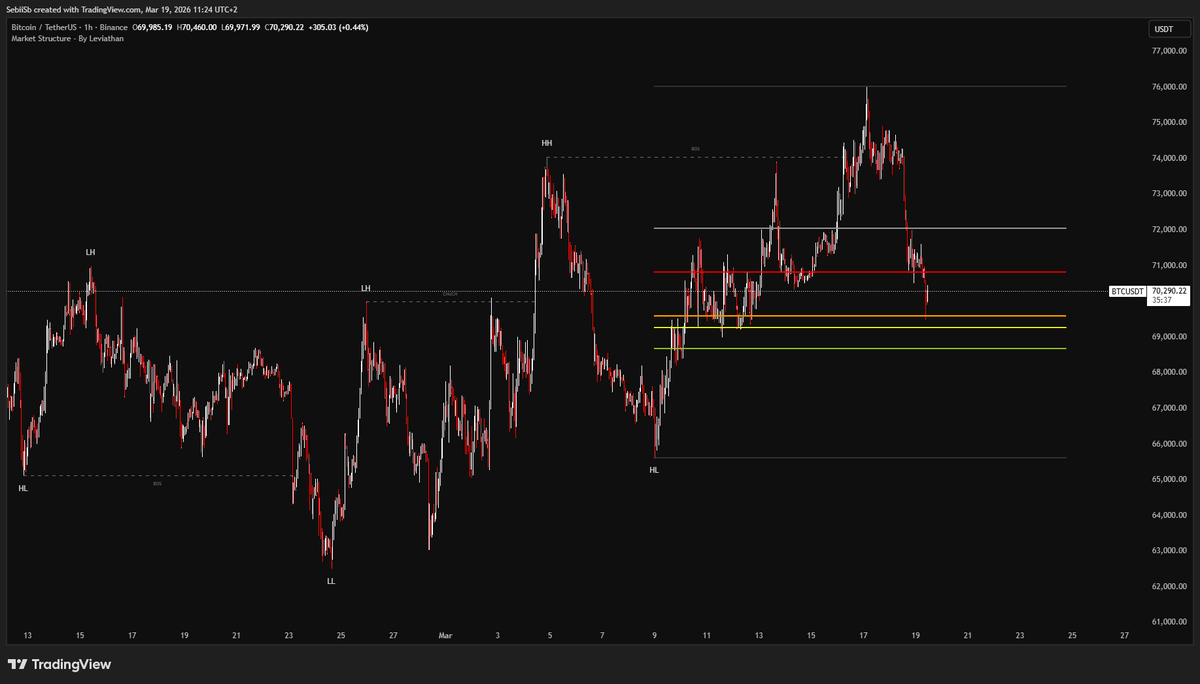Click the current price label 70,290.22
This screenshot has width=1200, height=684.
click(1168, 290)
